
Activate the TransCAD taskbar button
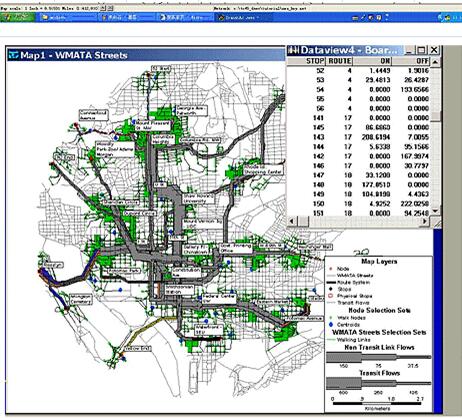point(242,17)
